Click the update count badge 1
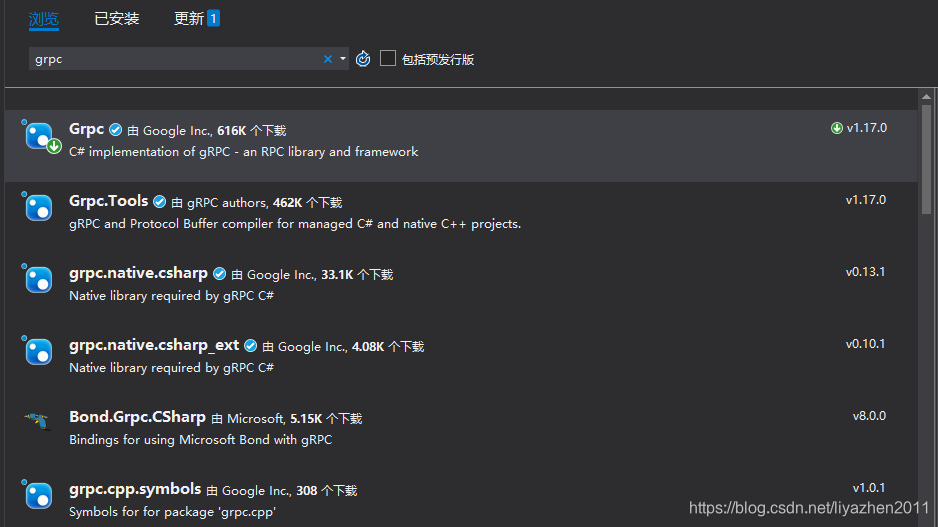 tap(213, 19)
